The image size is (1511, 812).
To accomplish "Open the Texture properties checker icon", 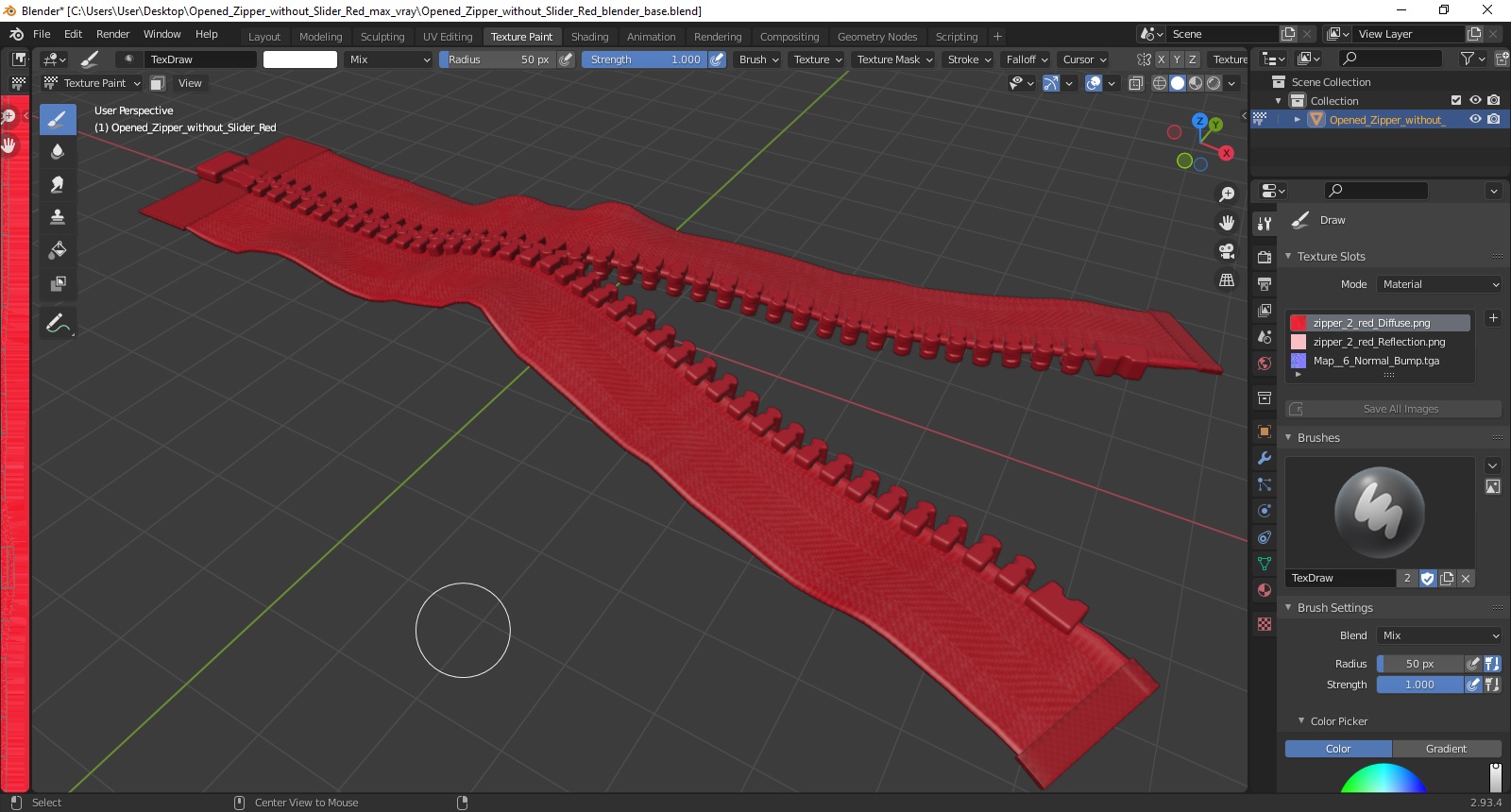I will pos(1265,624).
